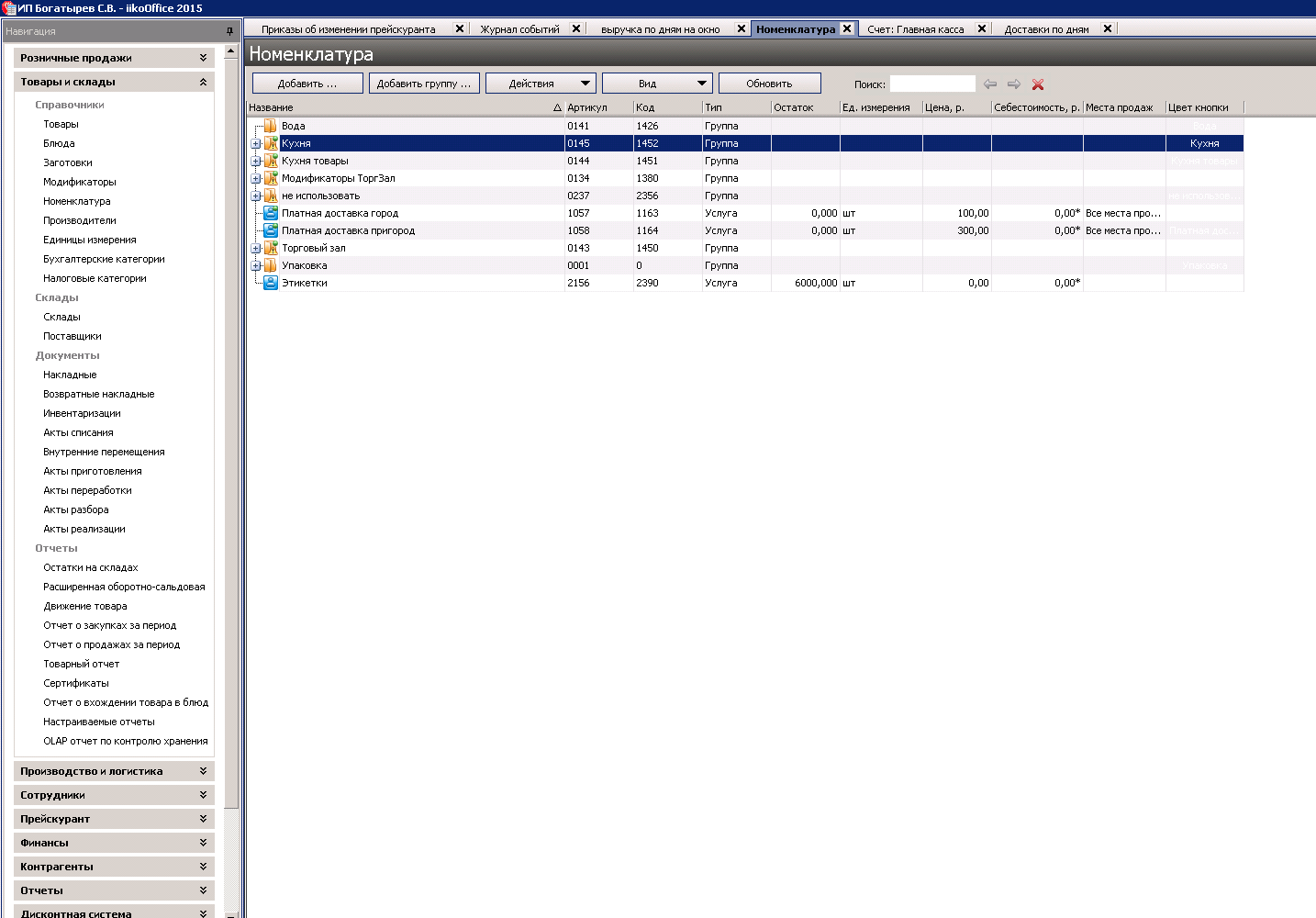
Task: Expand the Модификаторы ТоргЗал tree node
Action: pyautogui.click(x=256, y=179)
